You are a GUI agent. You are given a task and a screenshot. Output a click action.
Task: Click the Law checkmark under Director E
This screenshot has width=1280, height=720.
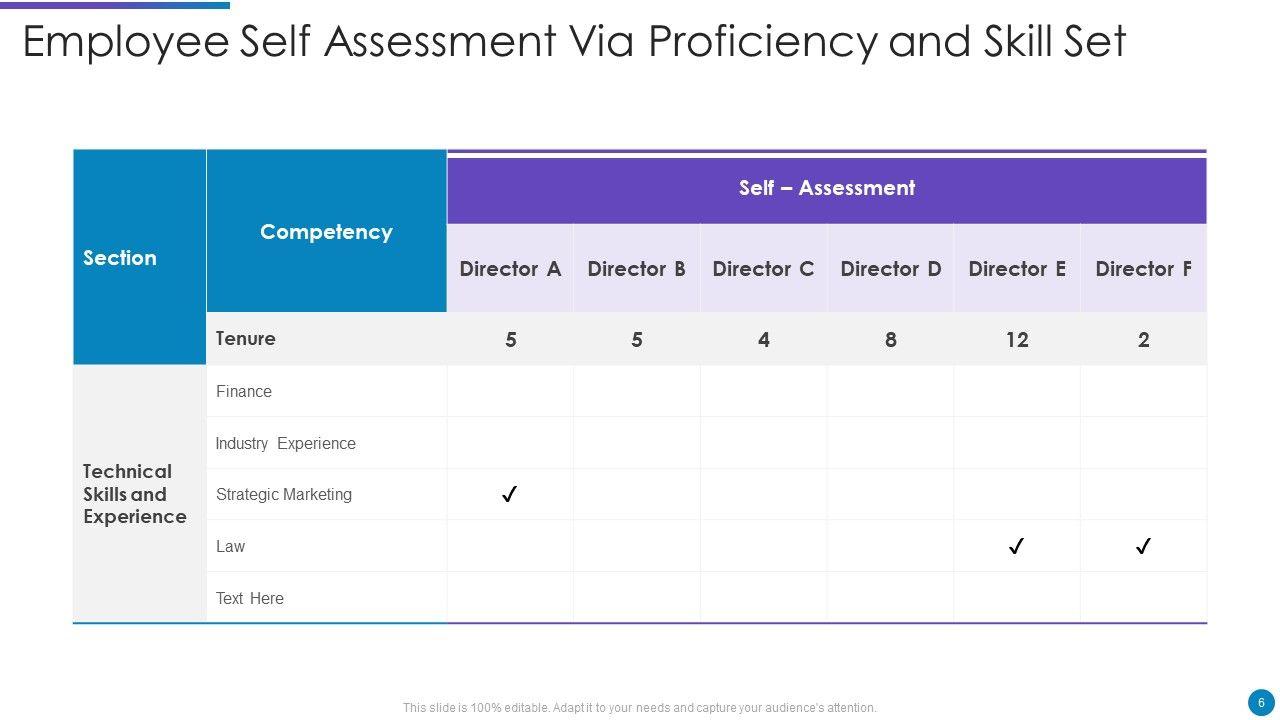pos(1016,547)
